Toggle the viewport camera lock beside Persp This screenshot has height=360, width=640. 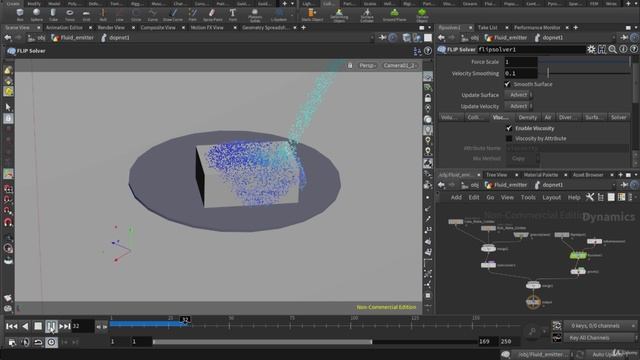coord(350,65)
